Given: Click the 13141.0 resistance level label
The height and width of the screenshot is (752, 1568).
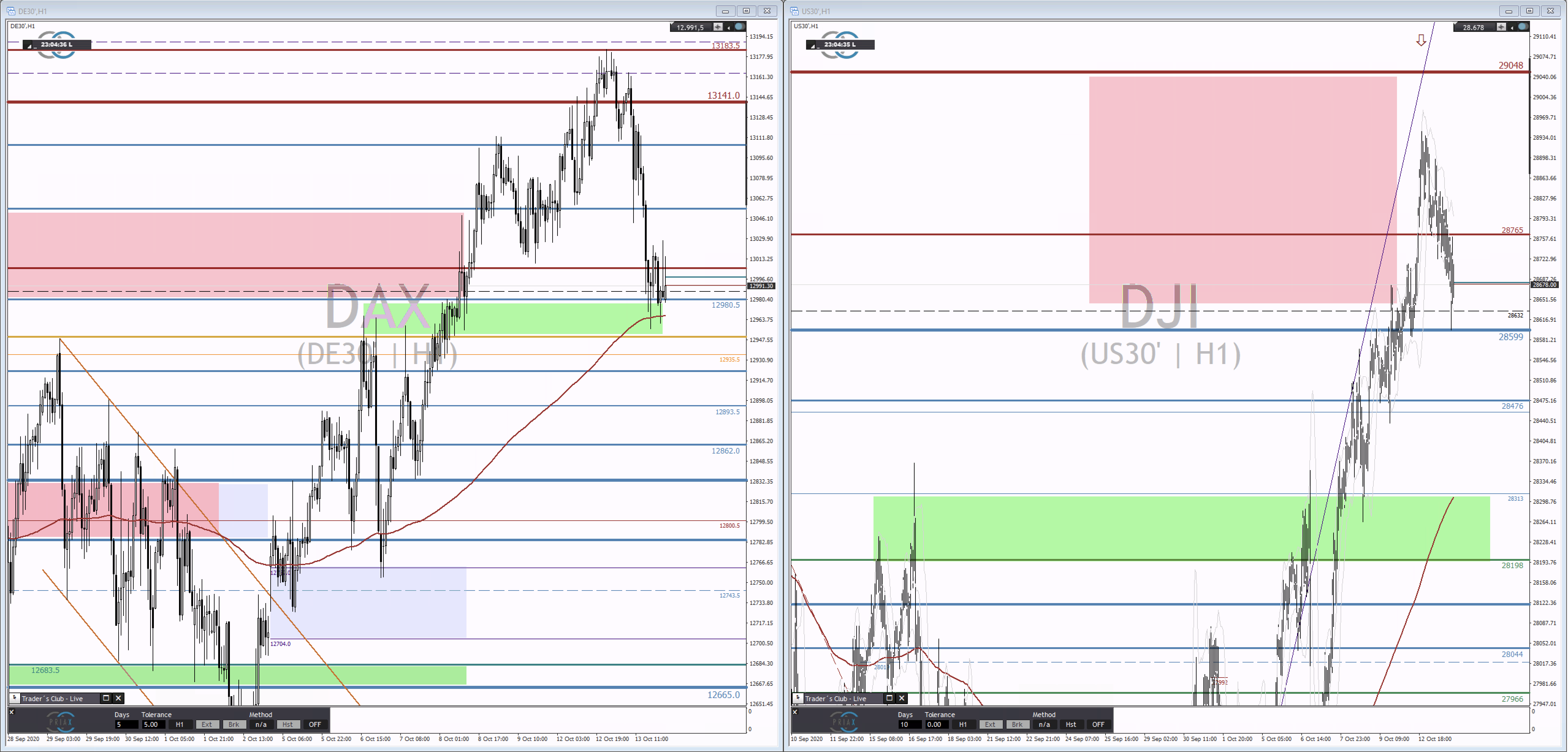Looking at the screenshot, I should [x=723, y=95].
